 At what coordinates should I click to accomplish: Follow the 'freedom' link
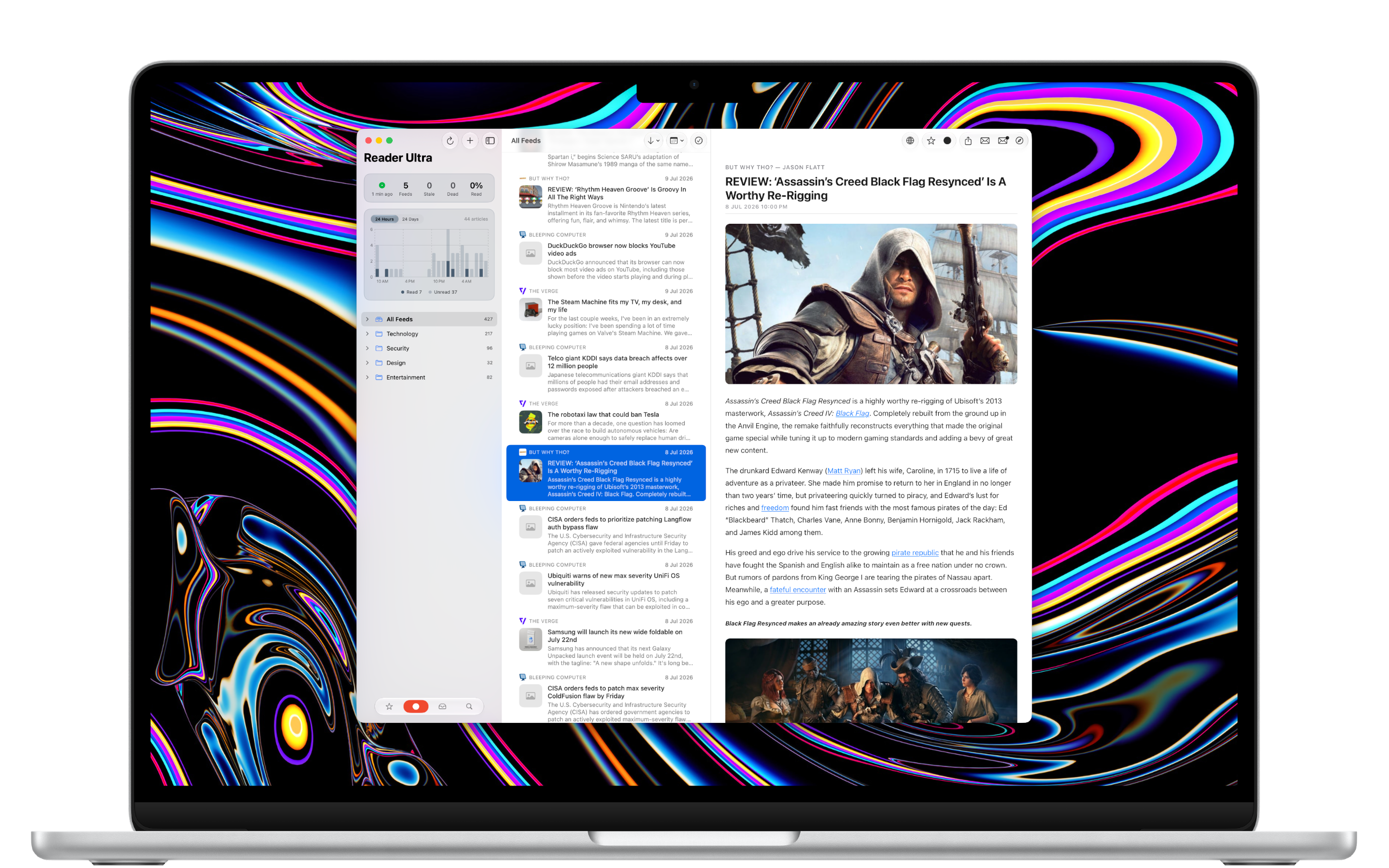click(x=775, y=508)
